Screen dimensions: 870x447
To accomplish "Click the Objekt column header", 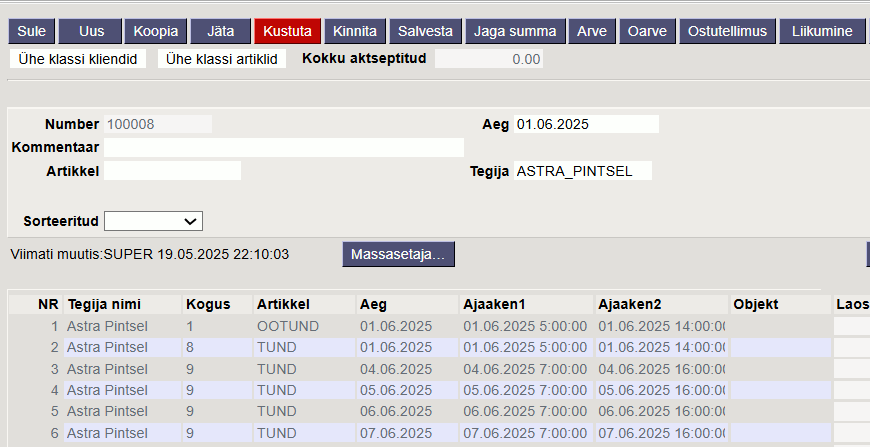I will [780, 304].
